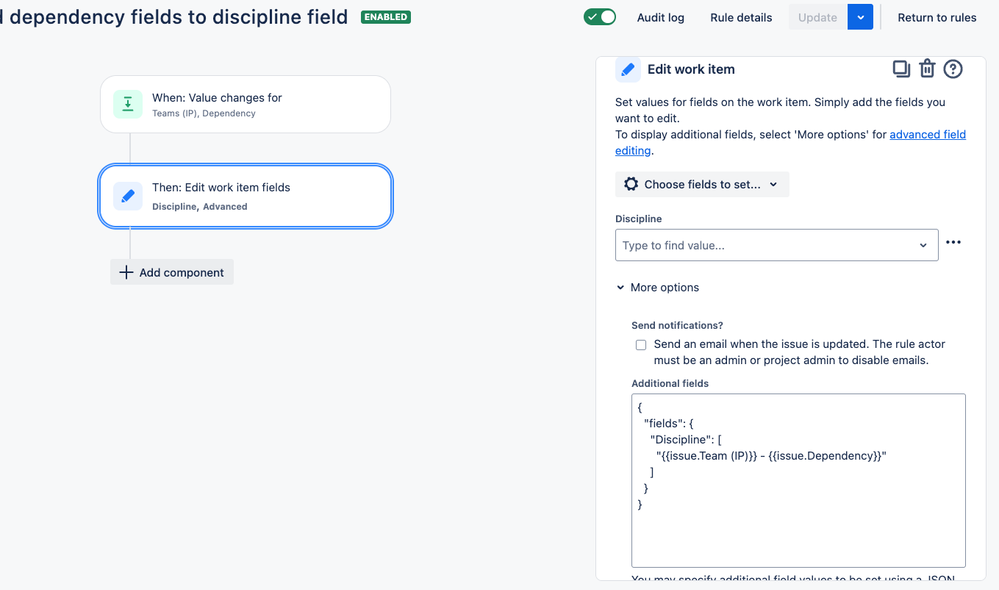Viewport: 999px width, 590px height.
Task: Click the duplicate component icon
Action: click(901, 69)
